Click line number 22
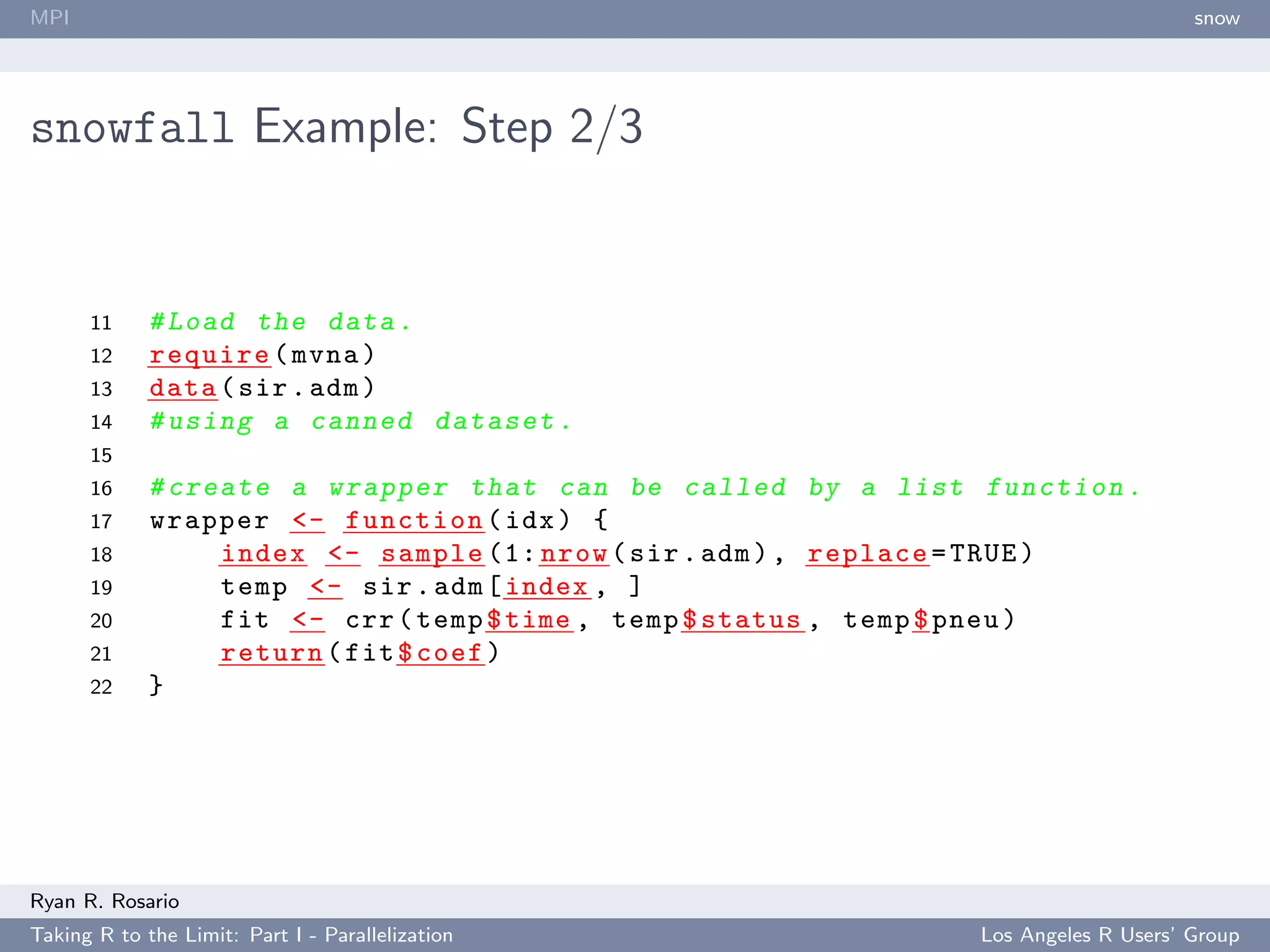The width and height of the screenshot is (1270, 952). click(x=102, y=687)
